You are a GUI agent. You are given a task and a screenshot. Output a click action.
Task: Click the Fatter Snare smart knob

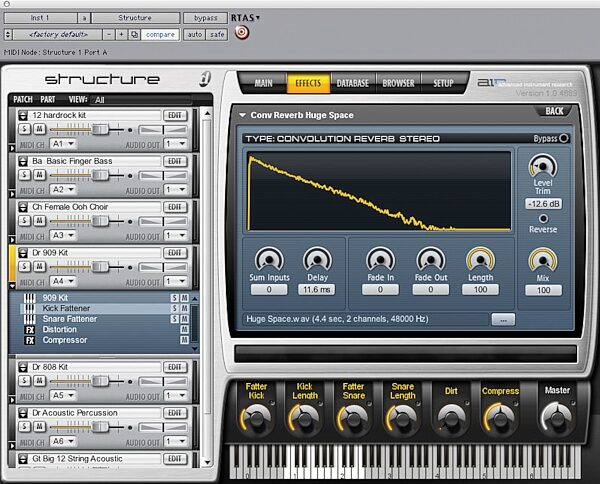pyautogui.click(x=353, y=418)
